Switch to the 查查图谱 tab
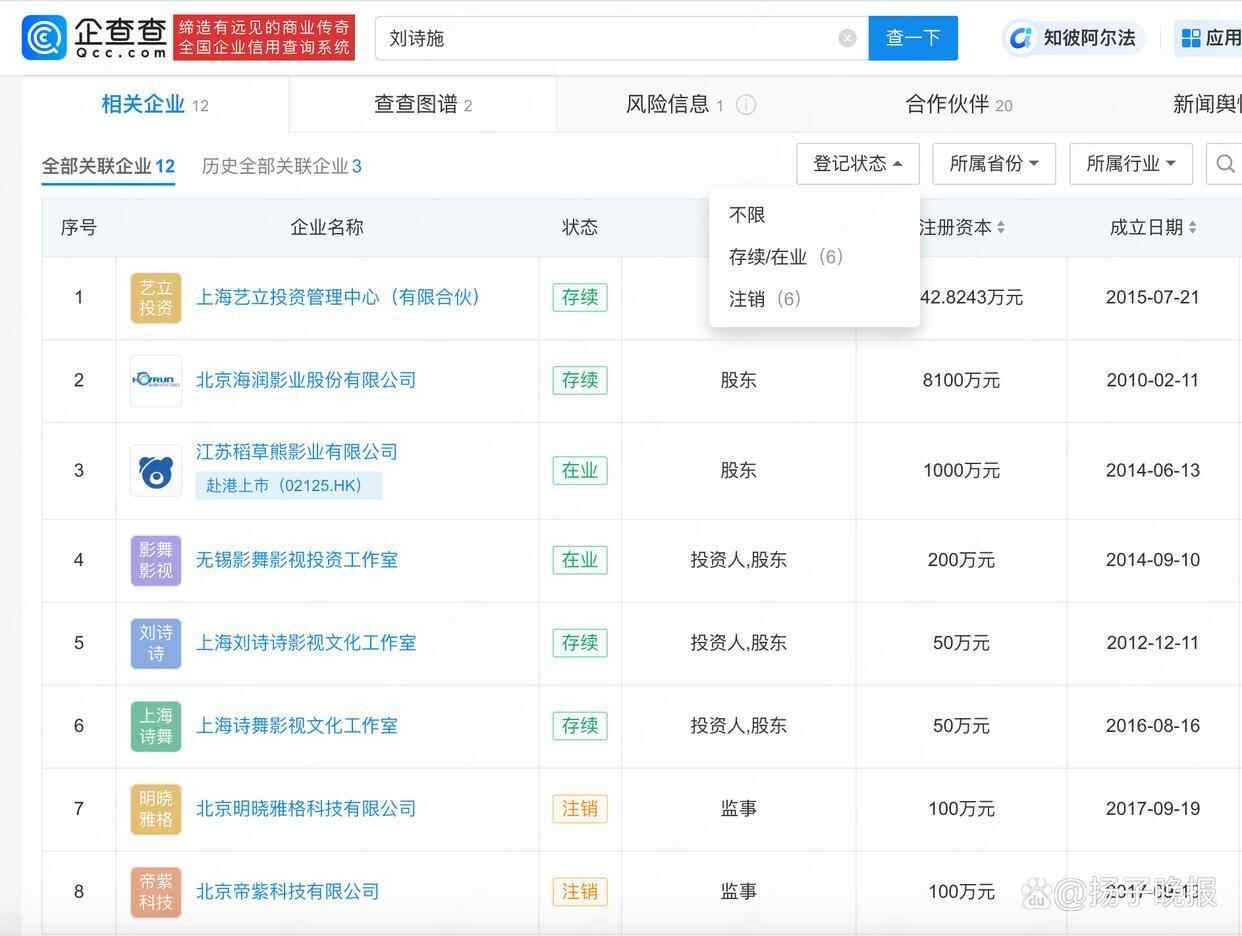Screen dimensions: 1242x936 pos(422,105)
